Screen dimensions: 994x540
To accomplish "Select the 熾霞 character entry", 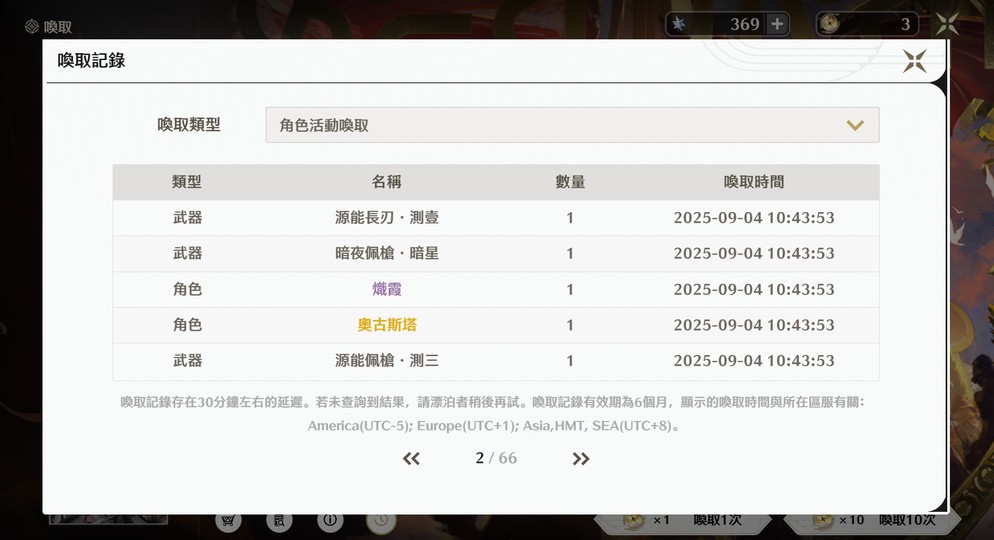I will coord(387,290).
